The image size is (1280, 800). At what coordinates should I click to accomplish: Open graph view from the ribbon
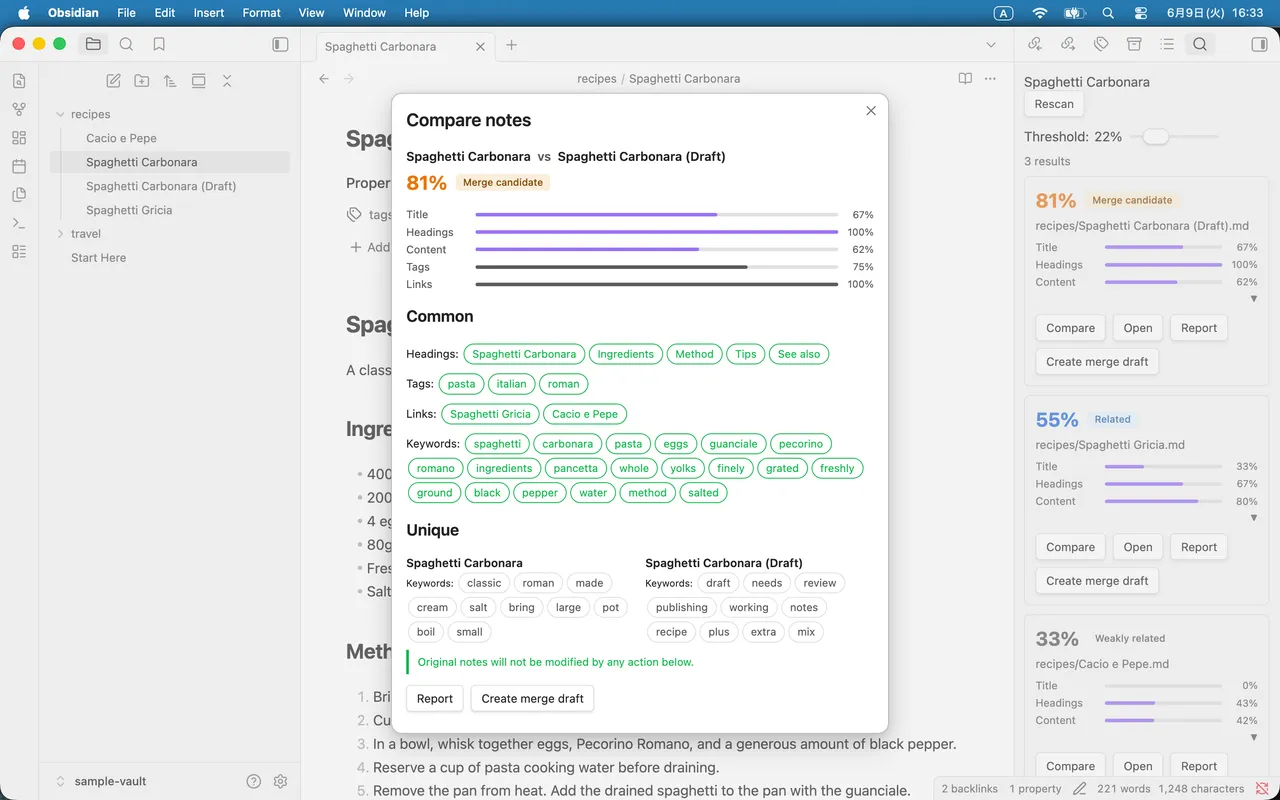[19, 109]
